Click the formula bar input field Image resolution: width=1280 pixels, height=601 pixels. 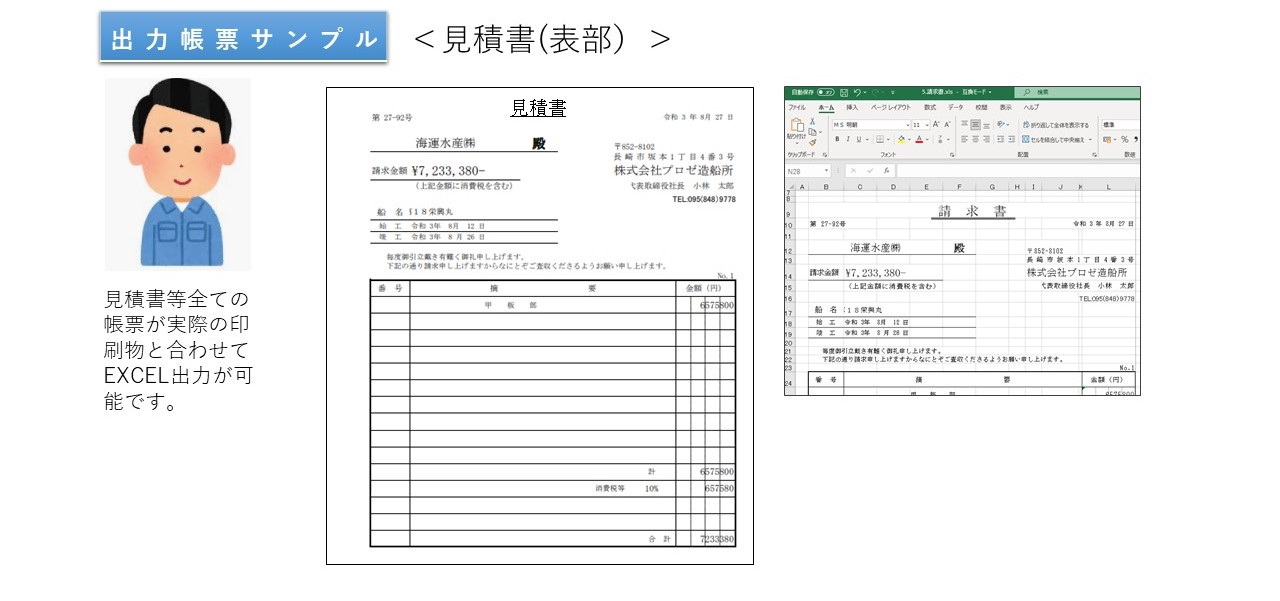(1018, 171)
